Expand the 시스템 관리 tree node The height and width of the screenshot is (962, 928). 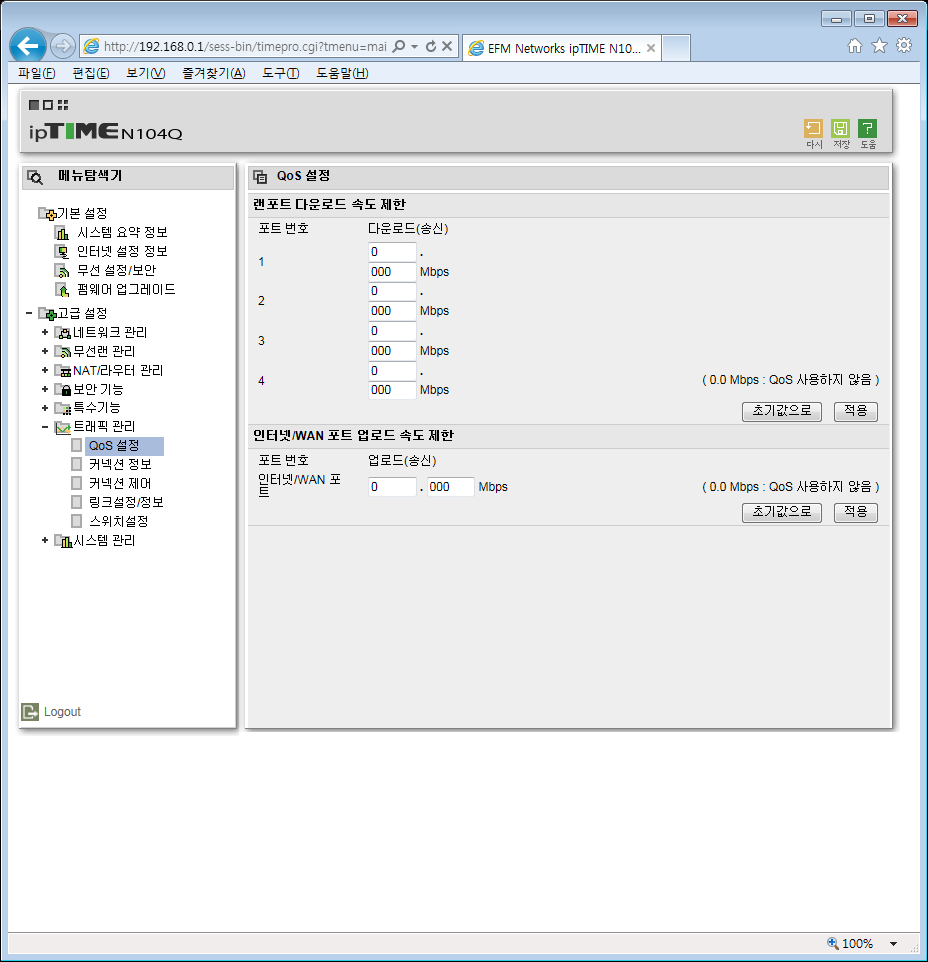(x=45, y=540)
